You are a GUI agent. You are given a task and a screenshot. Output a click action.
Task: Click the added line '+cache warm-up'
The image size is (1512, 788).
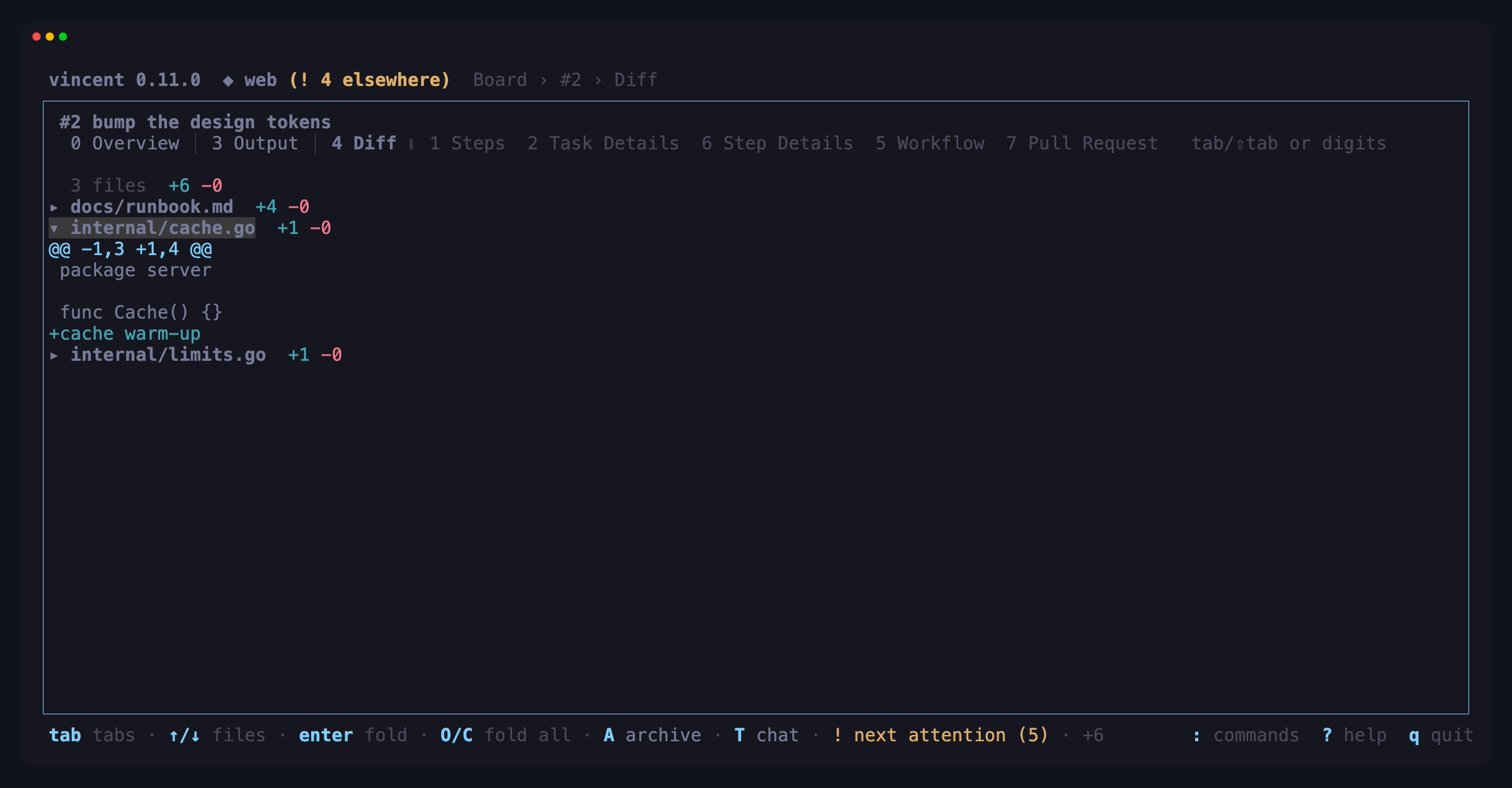click(x=125, y=334)
